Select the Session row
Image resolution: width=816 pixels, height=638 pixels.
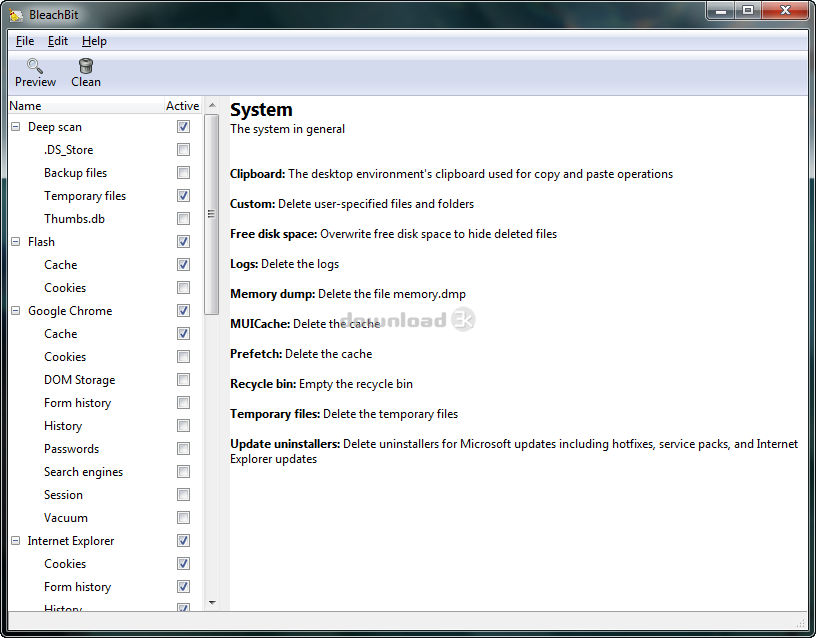pyautogui.click(x=106, y=495)
